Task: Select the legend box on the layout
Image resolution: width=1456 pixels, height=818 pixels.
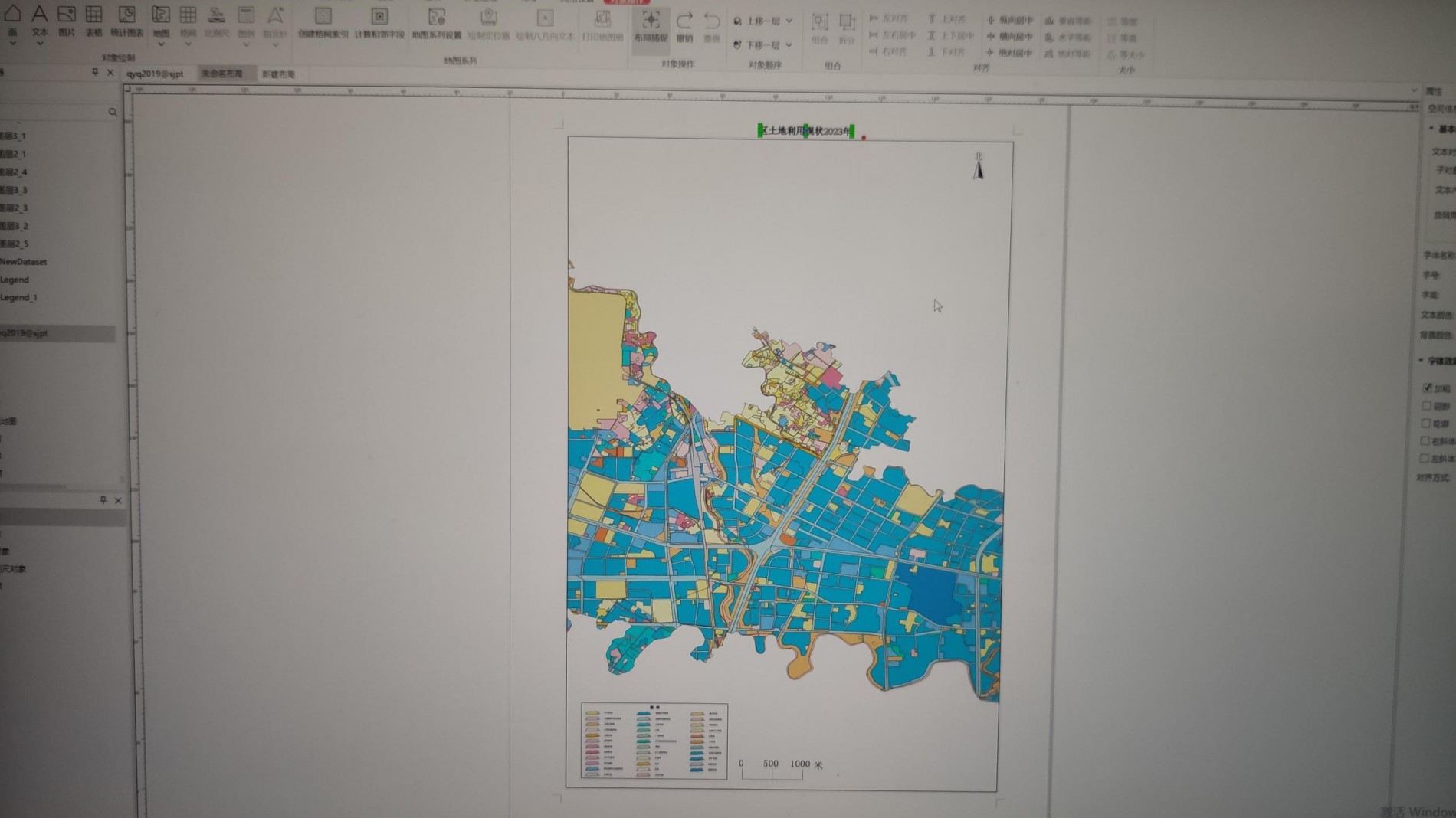Action: click(654, 741)
